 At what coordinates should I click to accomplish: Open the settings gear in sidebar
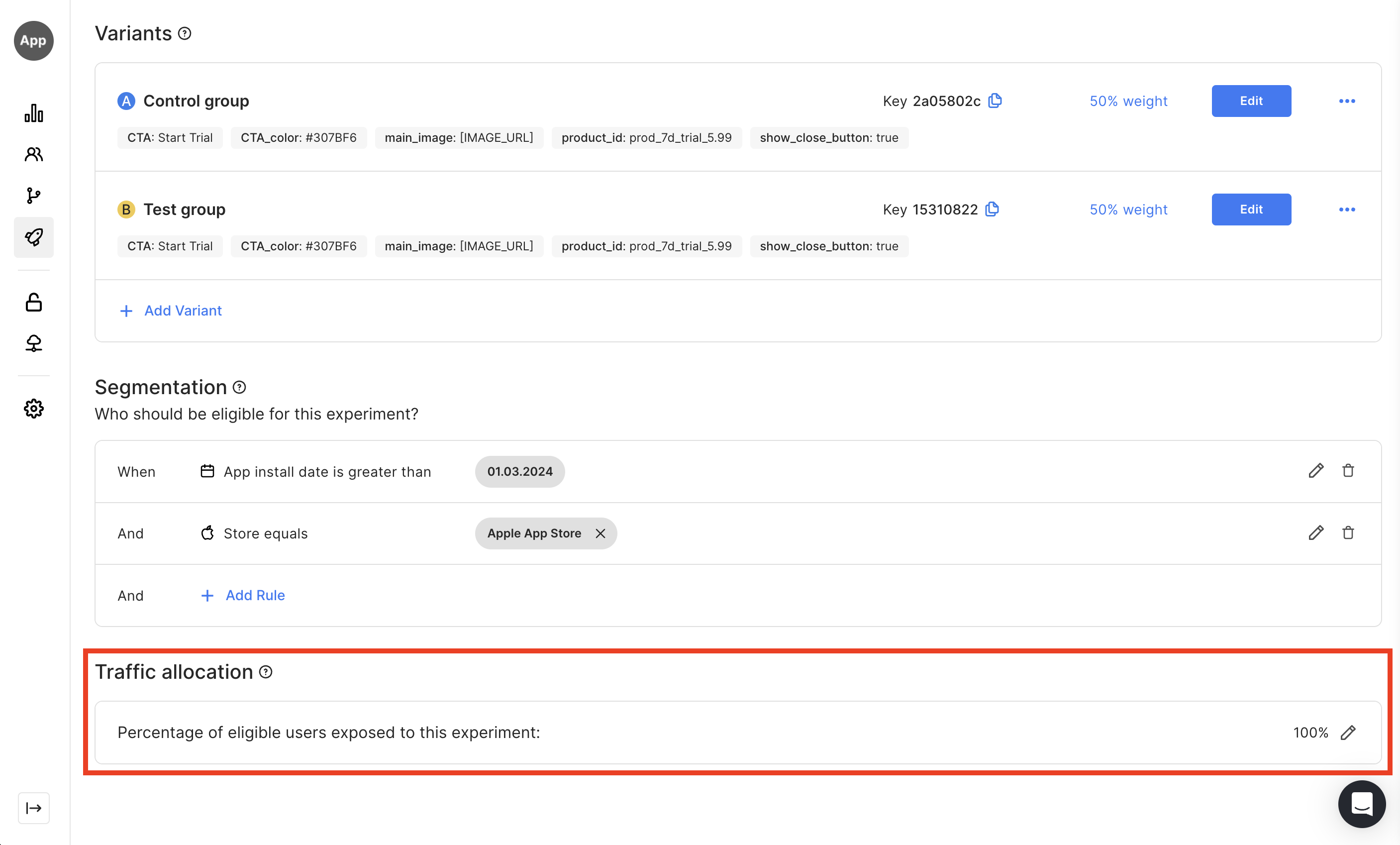click(x=33, y=408)
